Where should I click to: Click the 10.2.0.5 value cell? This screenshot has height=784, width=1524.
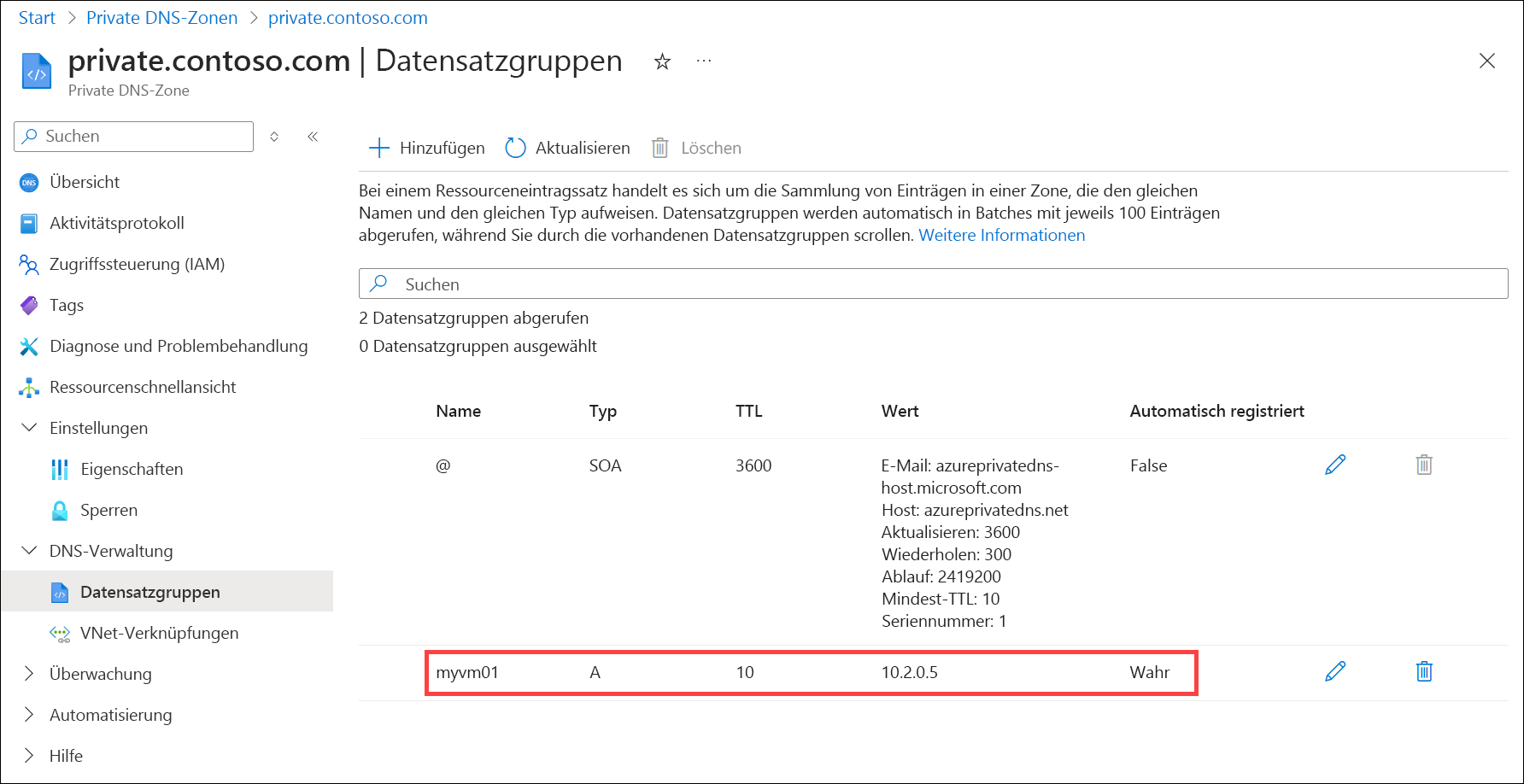point(909,672)
